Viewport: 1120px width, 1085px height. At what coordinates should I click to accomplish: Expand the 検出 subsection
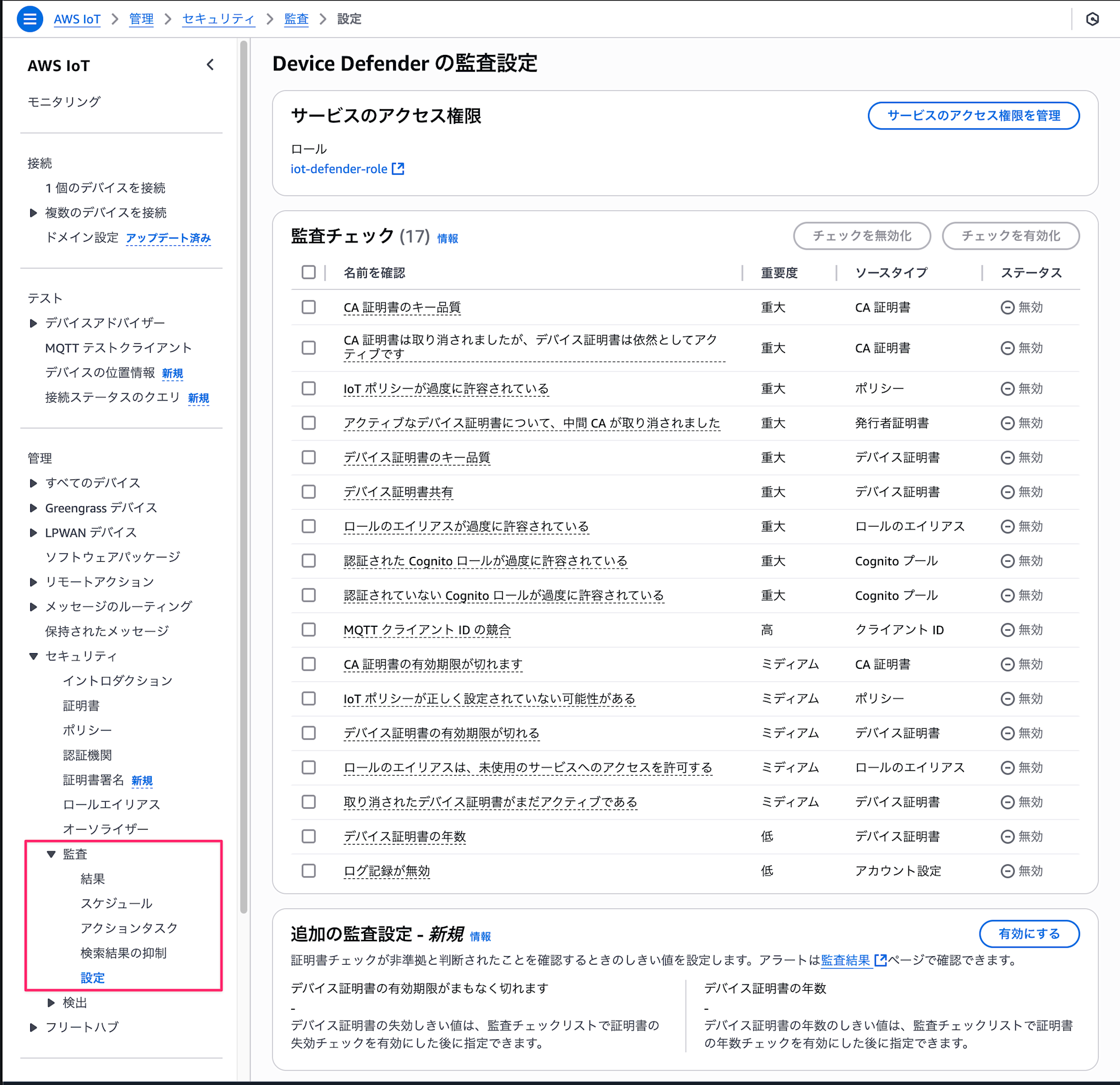[x=51, y=1002]
